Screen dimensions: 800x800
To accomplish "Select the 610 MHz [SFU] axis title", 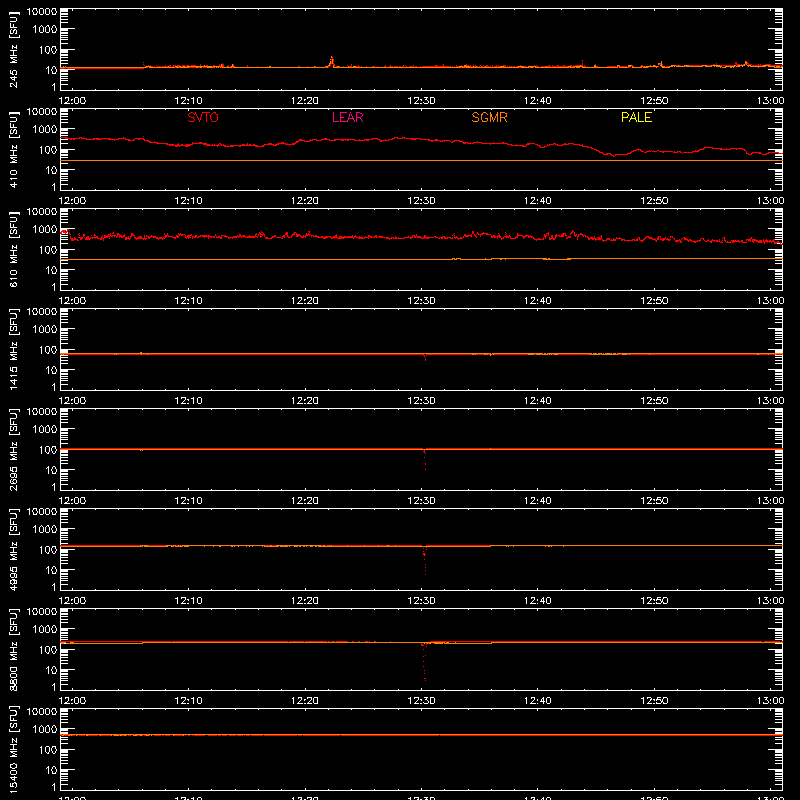I will click(13, 249).
